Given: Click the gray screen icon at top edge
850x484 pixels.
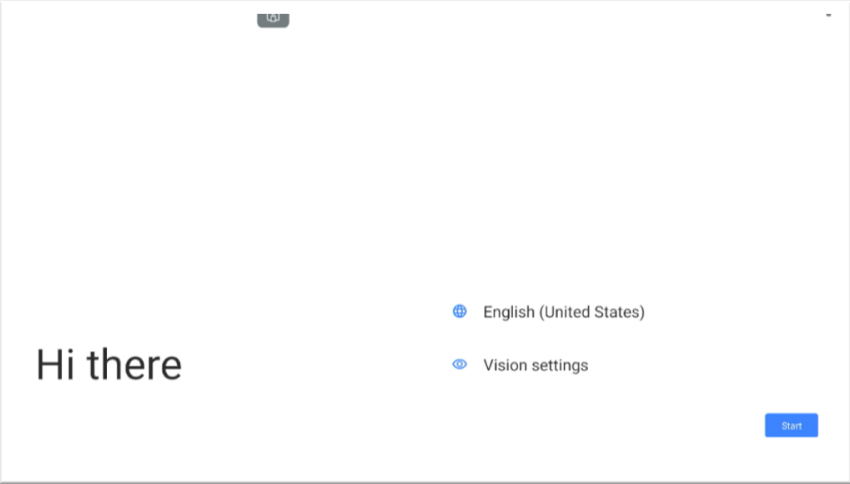Looking at the screenshot, I should click(273, 18).
